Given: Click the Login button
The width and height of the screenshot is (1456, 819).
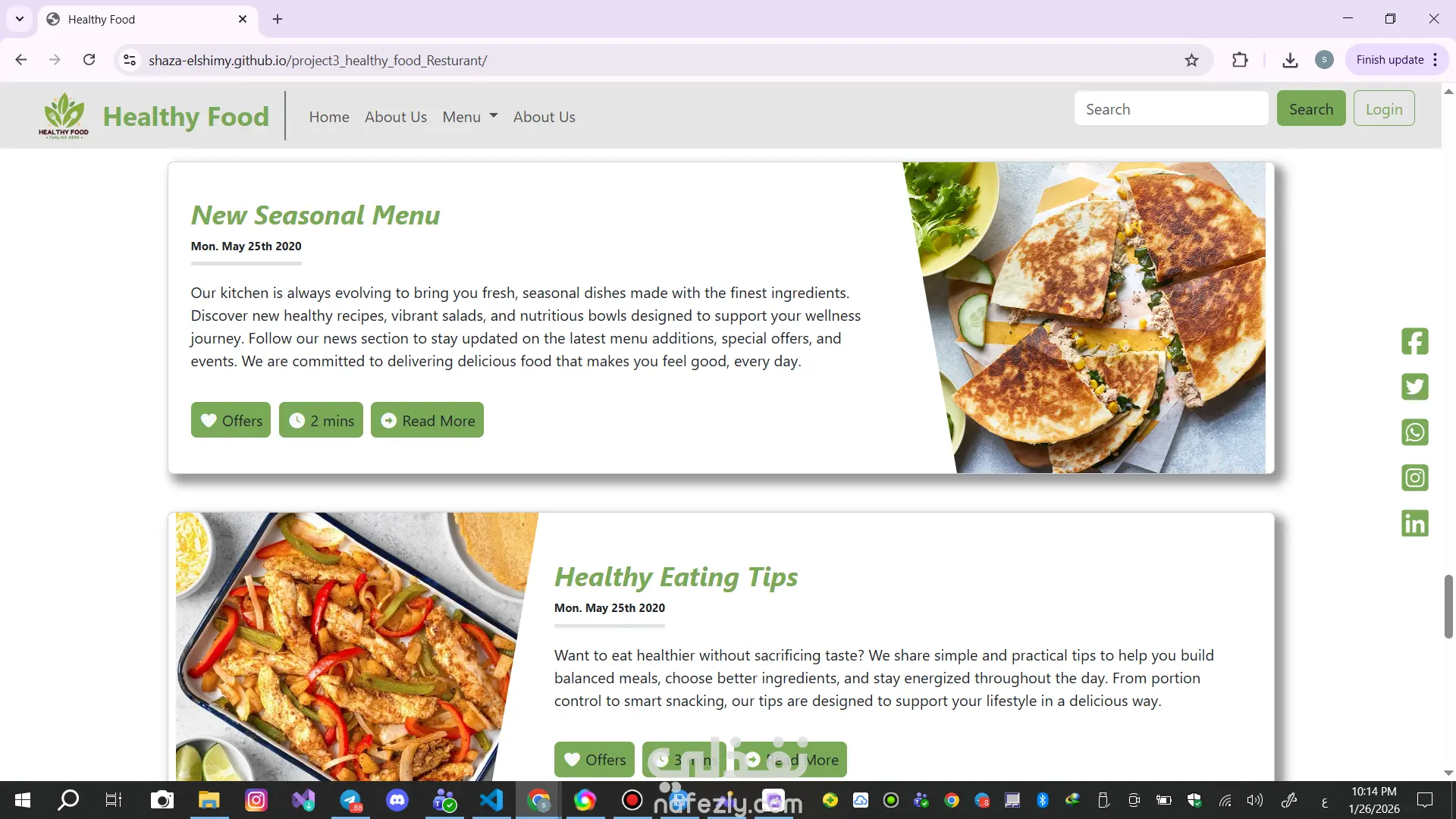Looking at the screenshot, I should 1384,108.
